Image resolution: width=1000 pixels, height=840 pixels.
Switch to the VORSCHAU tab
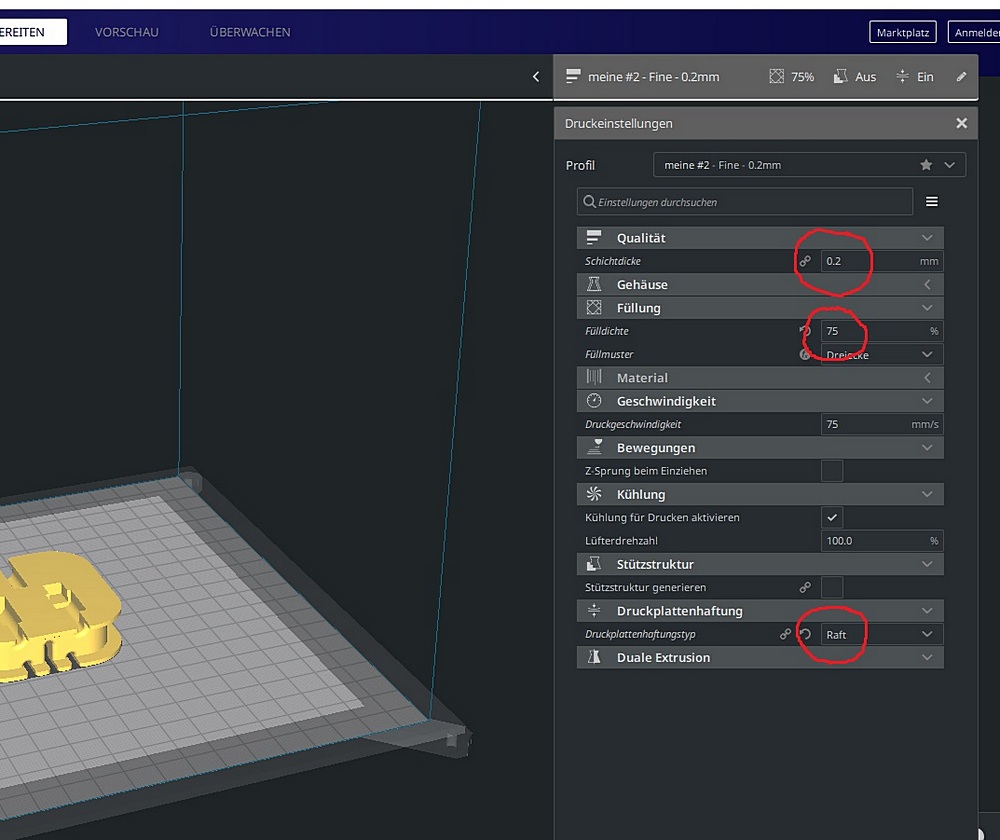tap(127, 32)
